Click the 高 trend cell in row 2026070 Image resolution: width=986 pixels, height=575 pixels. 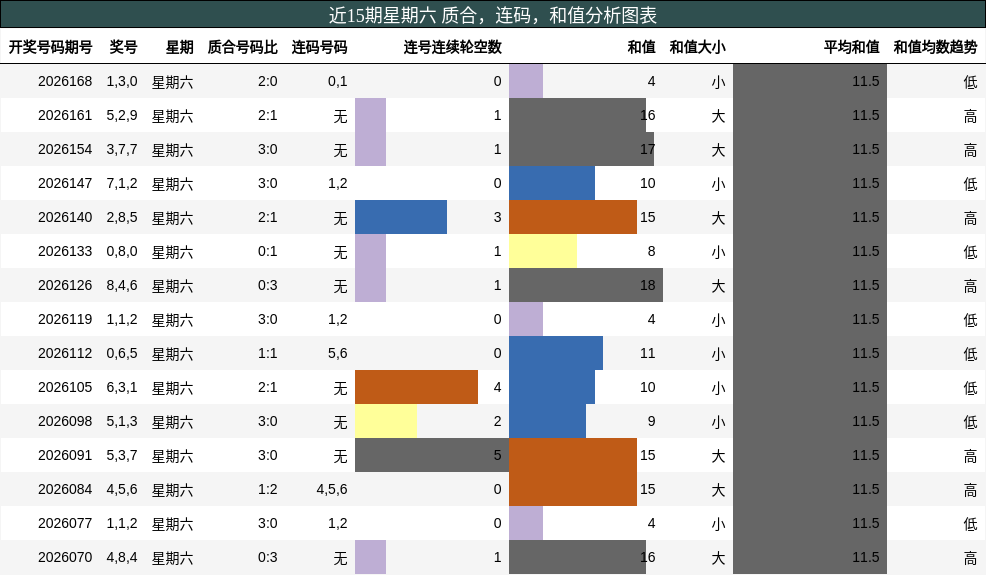click(x=970, y=557)
